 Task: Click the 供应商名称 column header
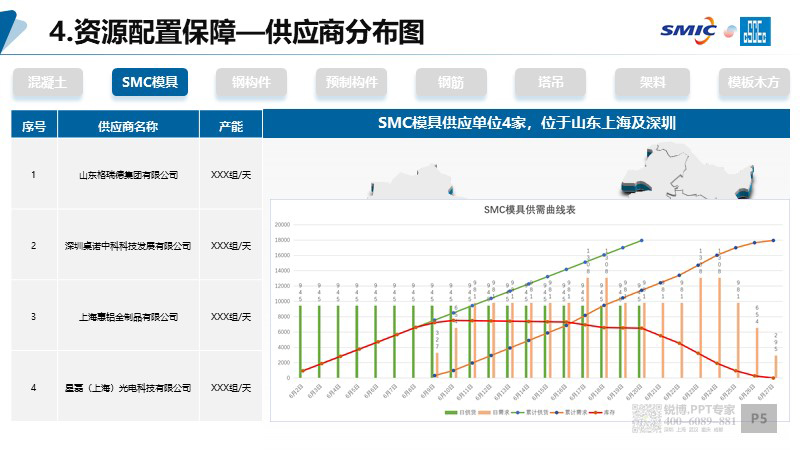[128, 126]
